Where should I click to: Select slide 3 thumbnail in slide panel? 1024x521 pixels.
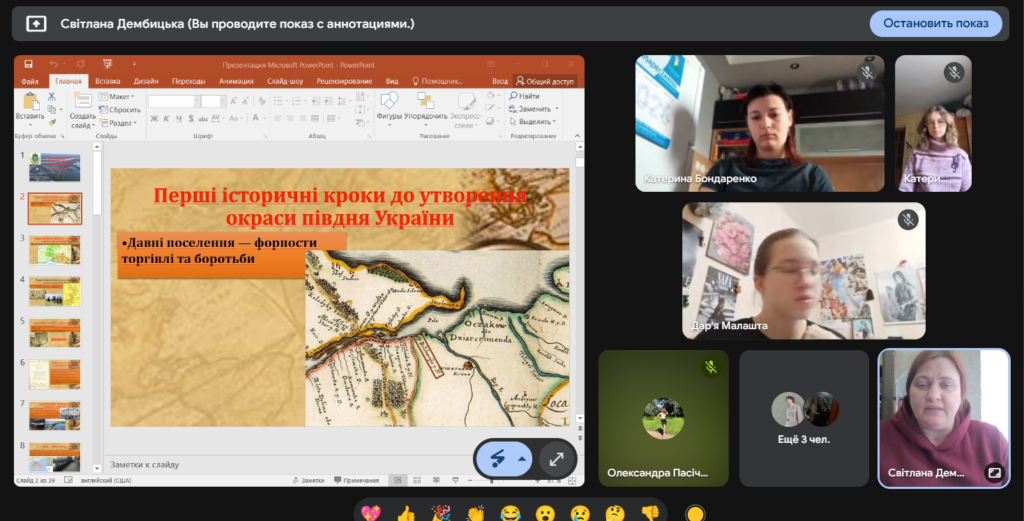point(54,249)
